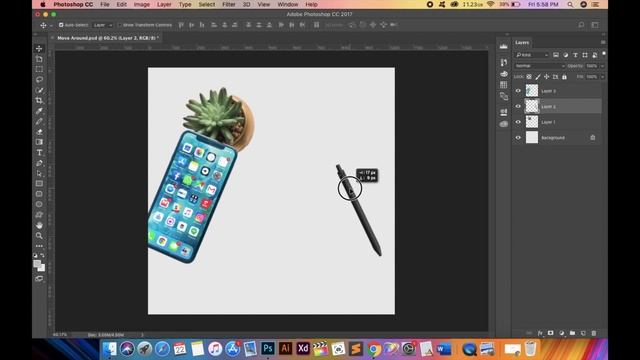Click the lock transparent pixels icon

(x=529, y=77)
